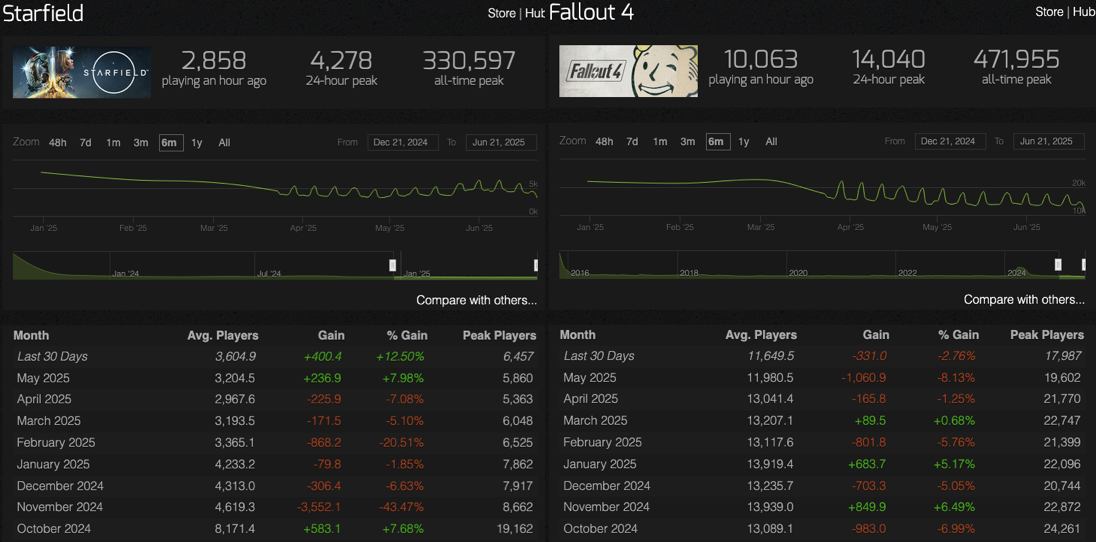Open the Starfield Hub link
The height and width of the screenshot is (542, 1096).
point(535,13)
